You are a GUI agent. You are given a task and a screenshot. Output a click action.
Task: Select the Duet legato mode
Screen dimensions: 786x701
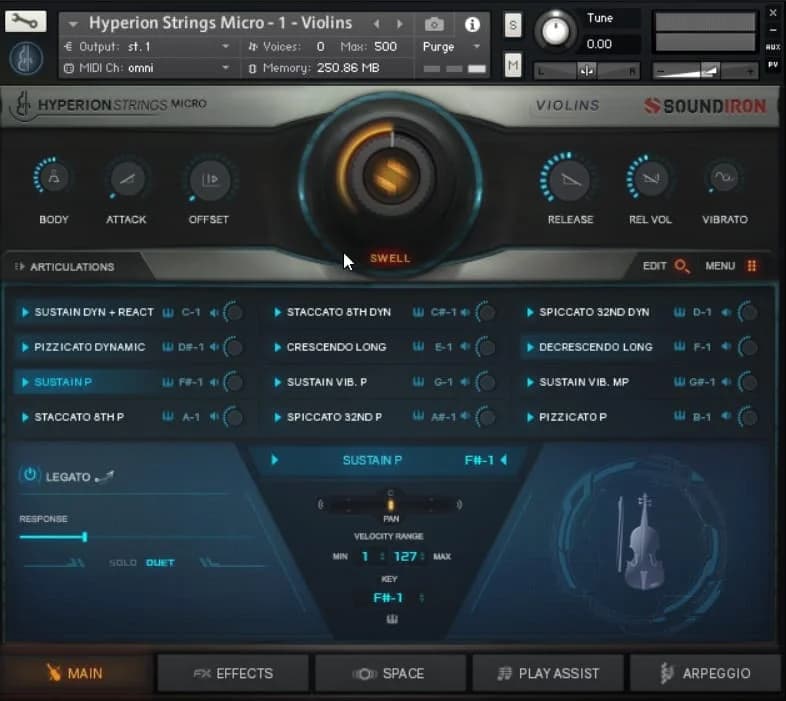[160, 563]
